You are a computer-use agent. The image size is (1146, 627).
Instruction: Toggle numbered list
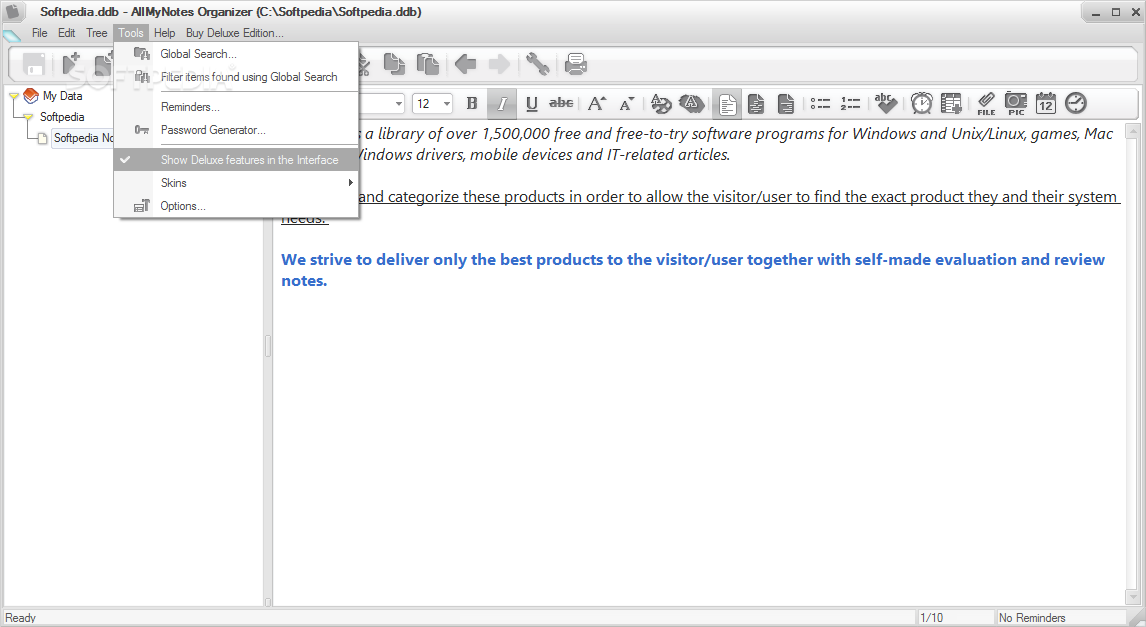(850, 104)
